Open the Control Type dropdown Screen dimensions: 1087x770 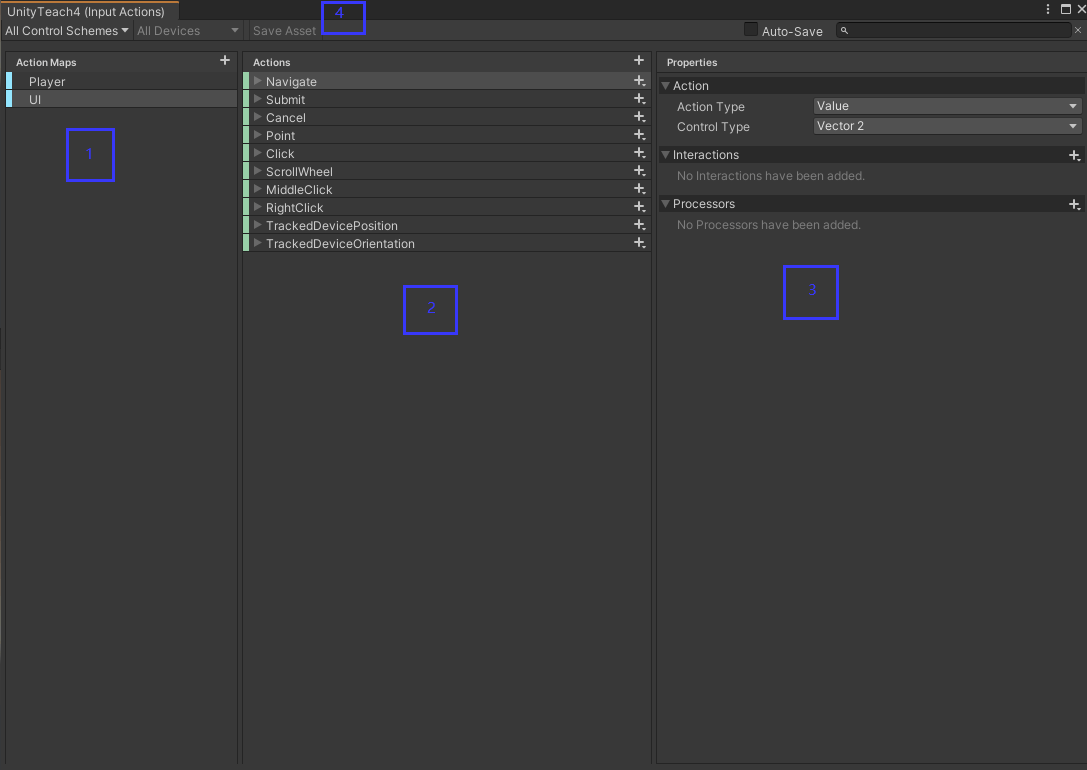tap(947, 126)
